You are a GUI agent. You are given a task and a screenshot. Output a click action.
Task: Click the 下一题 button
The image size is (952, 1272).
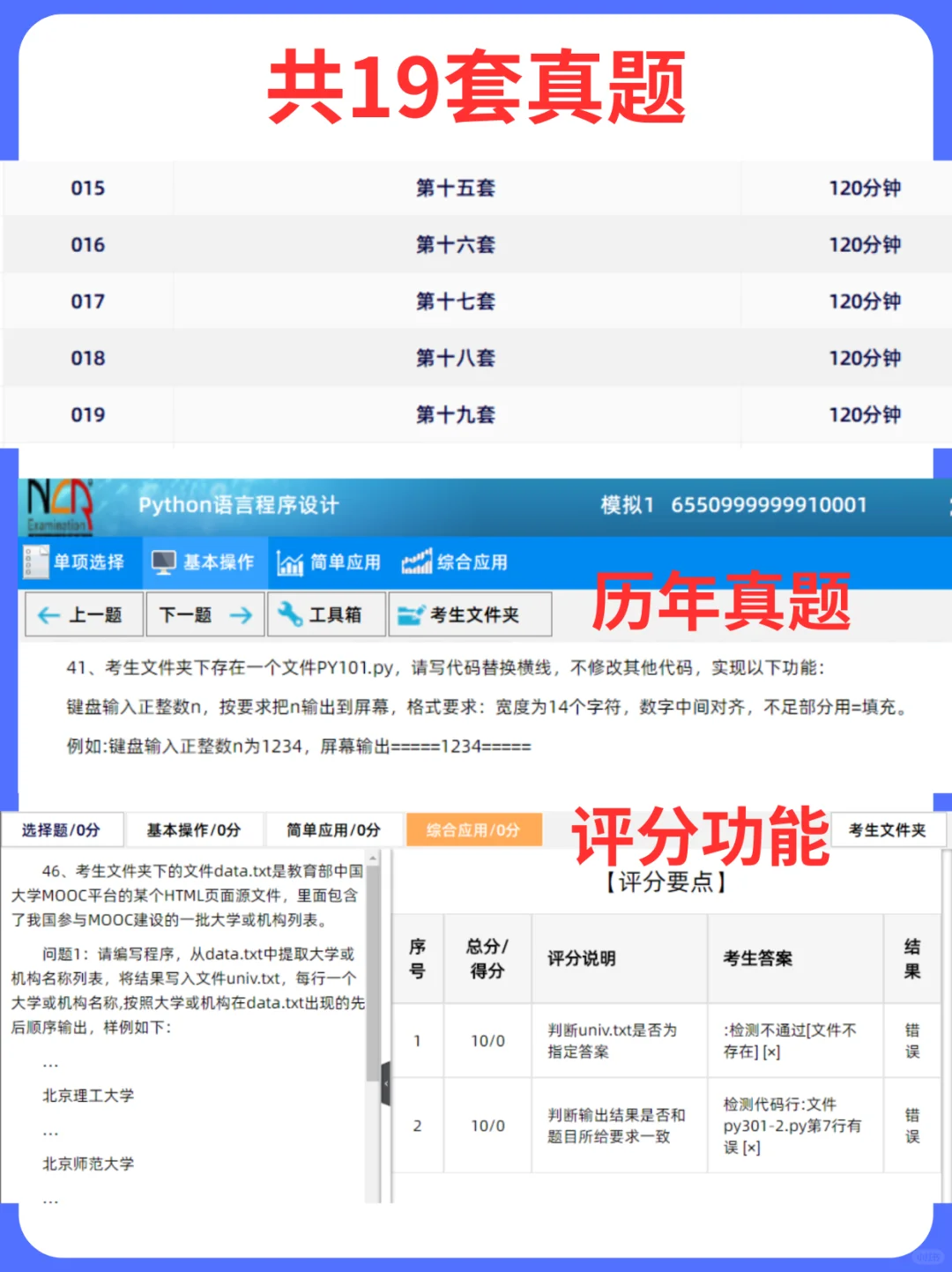[x=205, y=614]
